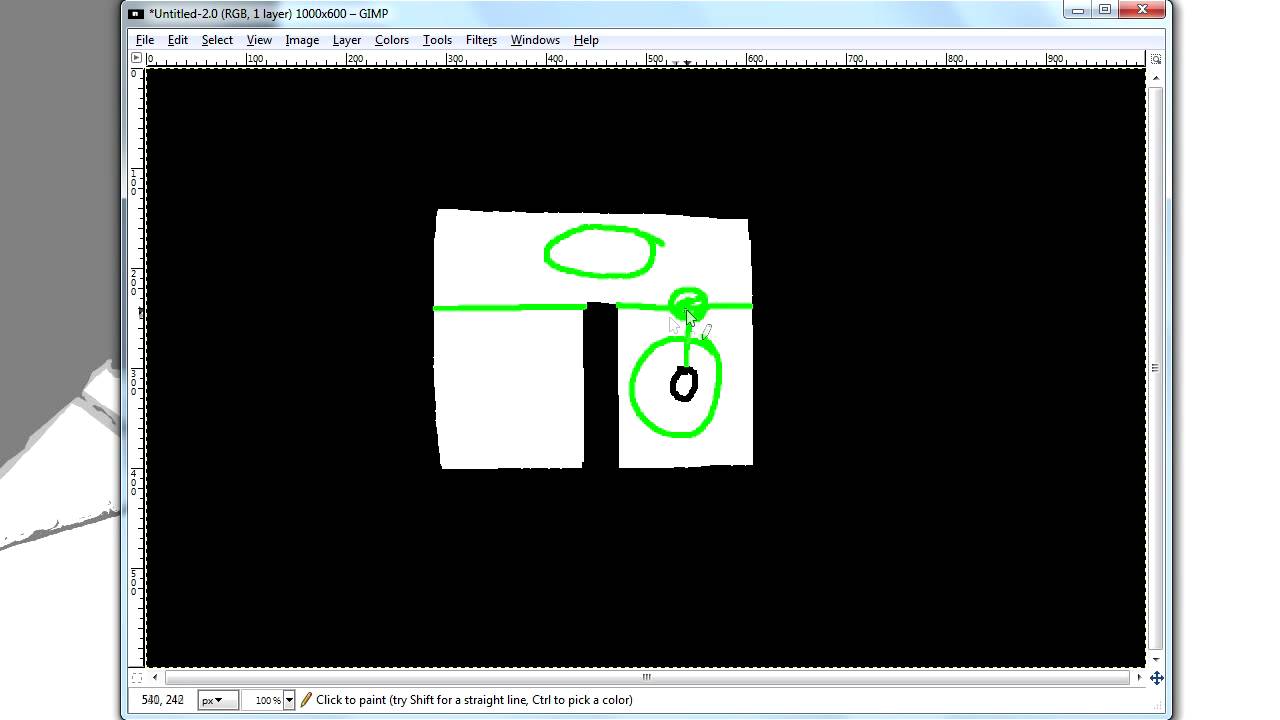Open the Layer menu

tap(347, 40)
